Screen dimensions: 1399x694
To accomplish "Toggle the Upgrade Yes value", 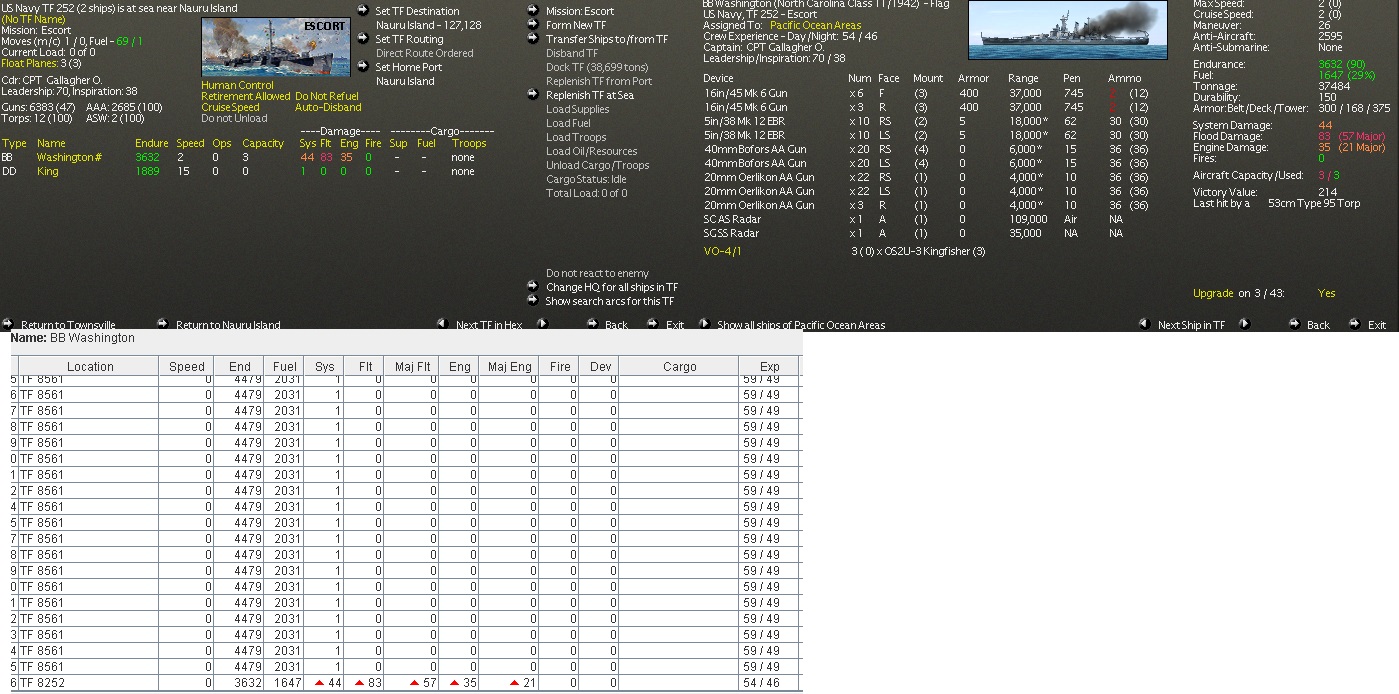I will pos(1327,293).
